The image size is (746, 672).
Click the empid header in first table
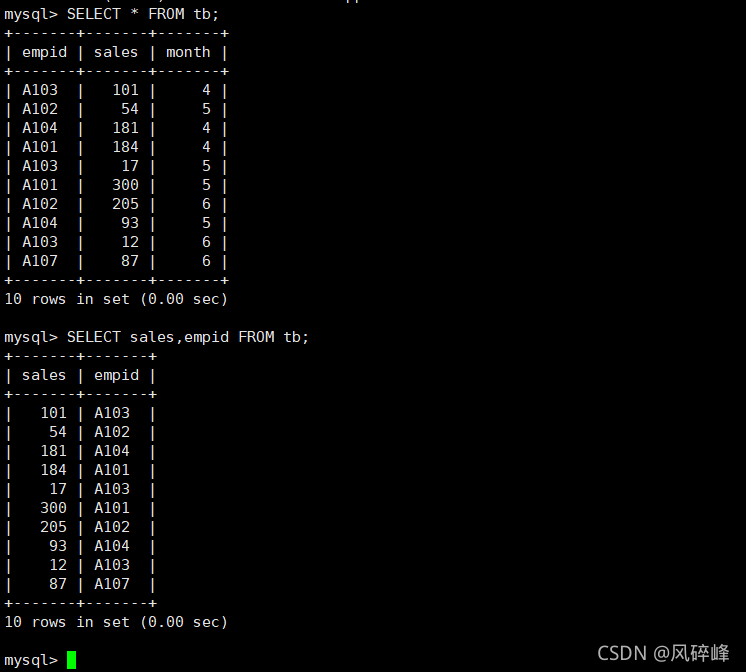[45, 52]
